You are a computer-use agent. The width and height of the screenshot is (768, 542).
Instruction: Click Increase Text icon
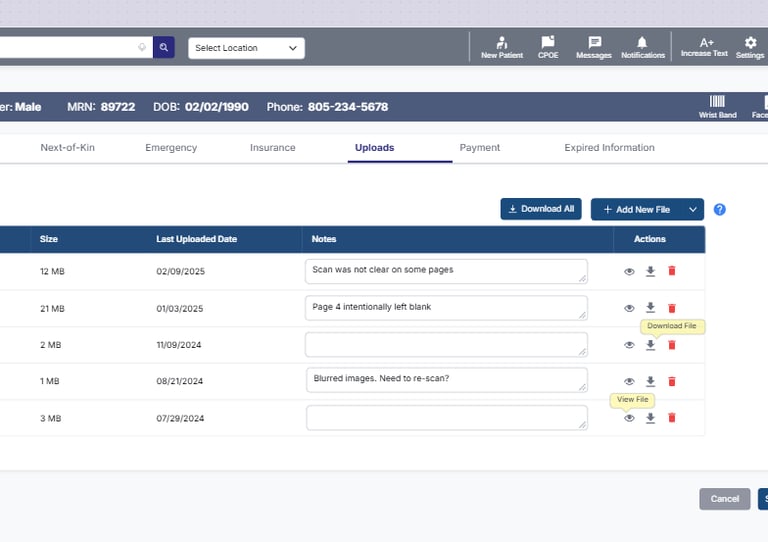tap(704, 47)
